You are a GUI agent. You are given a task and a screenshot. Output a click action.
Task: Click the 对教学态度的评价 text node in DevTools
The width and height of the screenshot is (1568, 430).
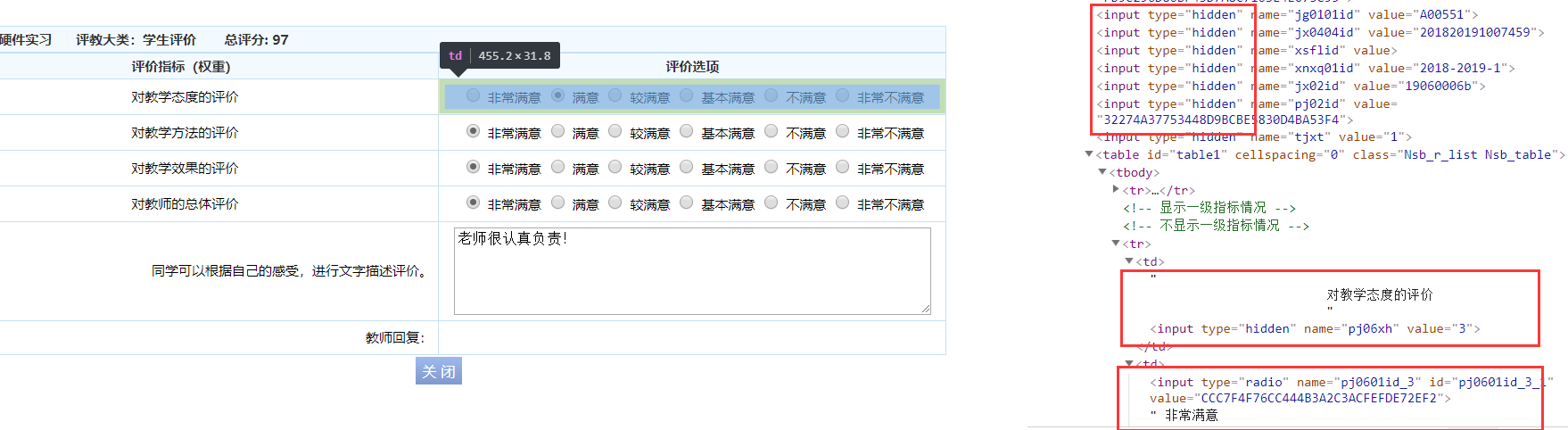tap(1380, 294)
